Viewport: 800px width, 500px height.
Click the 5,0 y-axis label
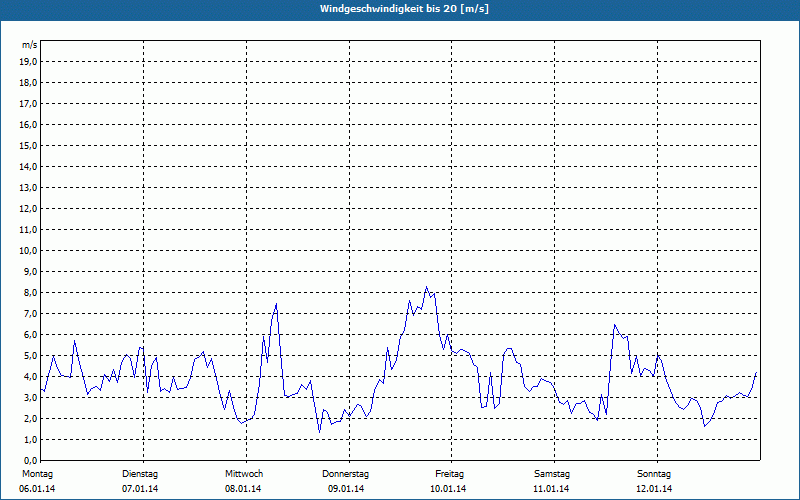point(30,356)
